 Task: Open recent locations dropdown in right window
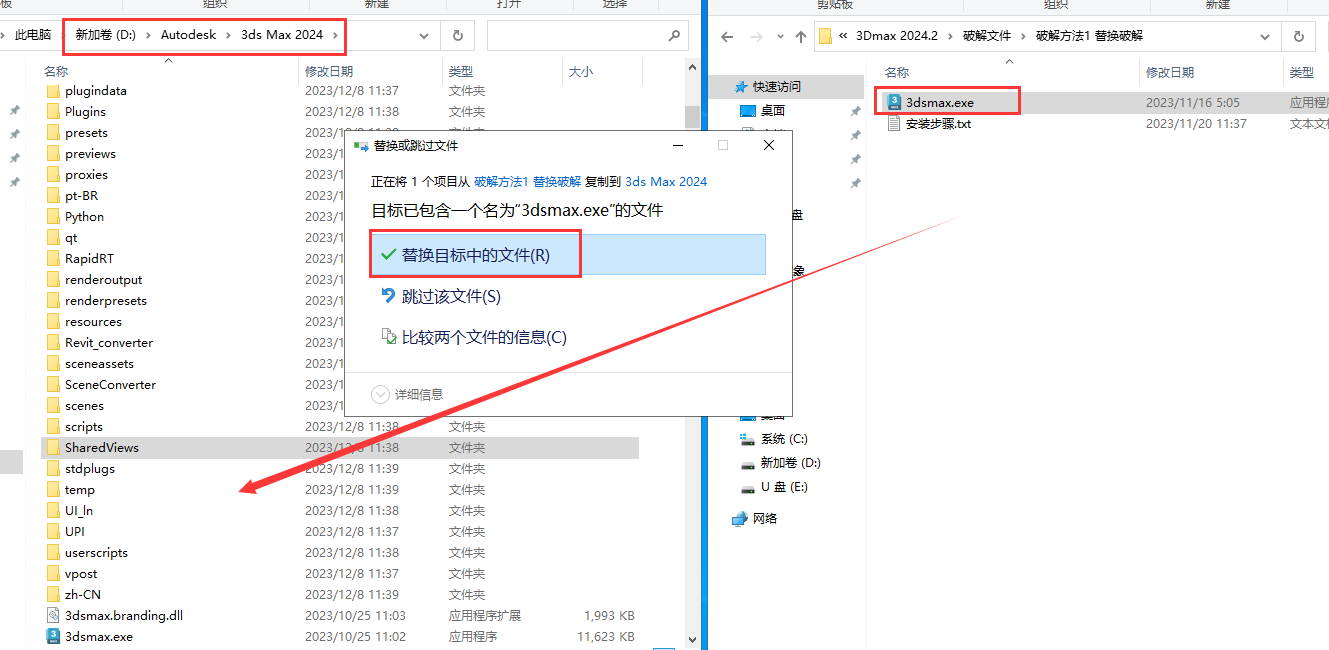(778, 37)
